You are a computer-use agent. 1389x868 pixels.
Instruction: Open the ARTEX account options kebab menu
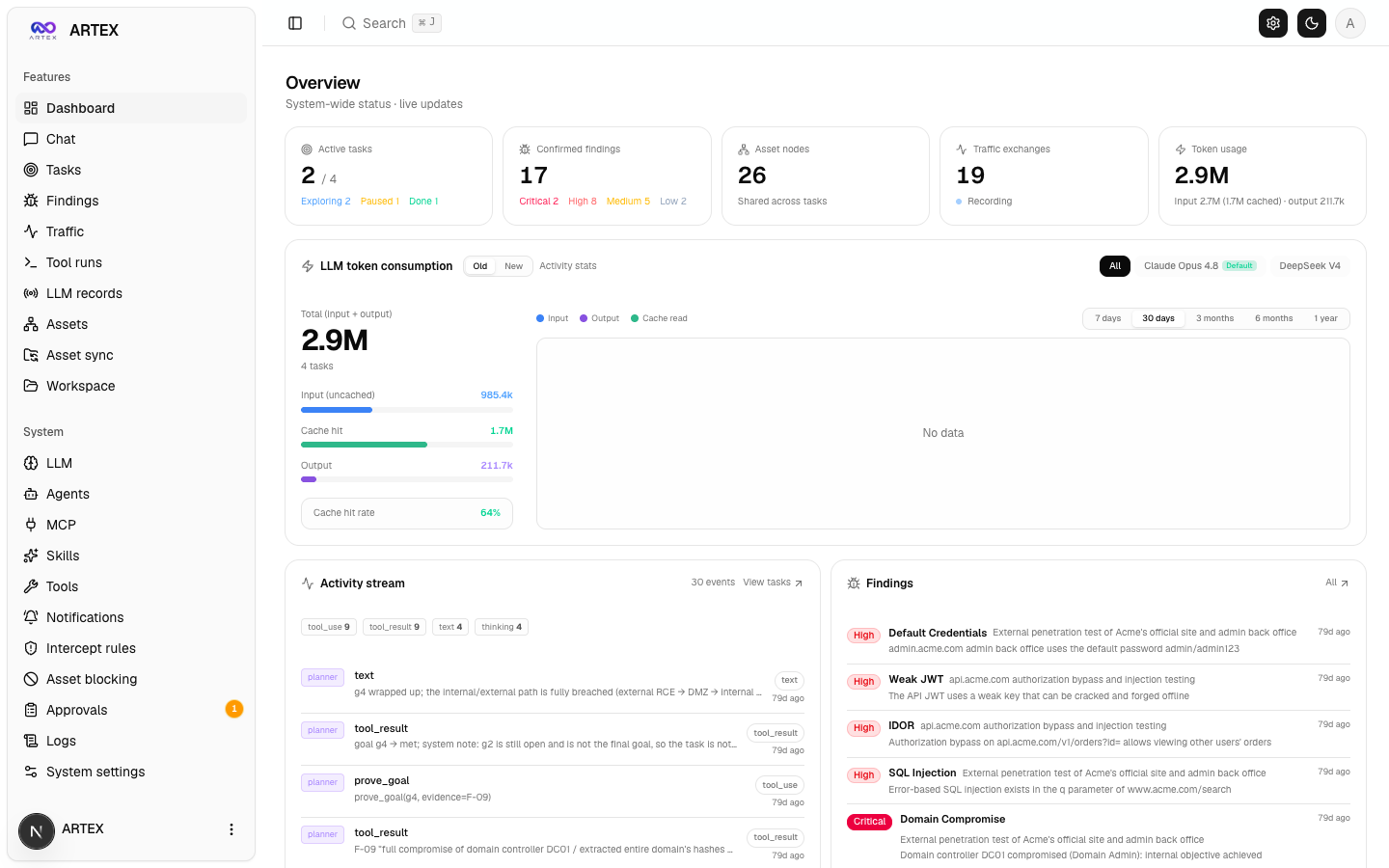coord(231,829)
